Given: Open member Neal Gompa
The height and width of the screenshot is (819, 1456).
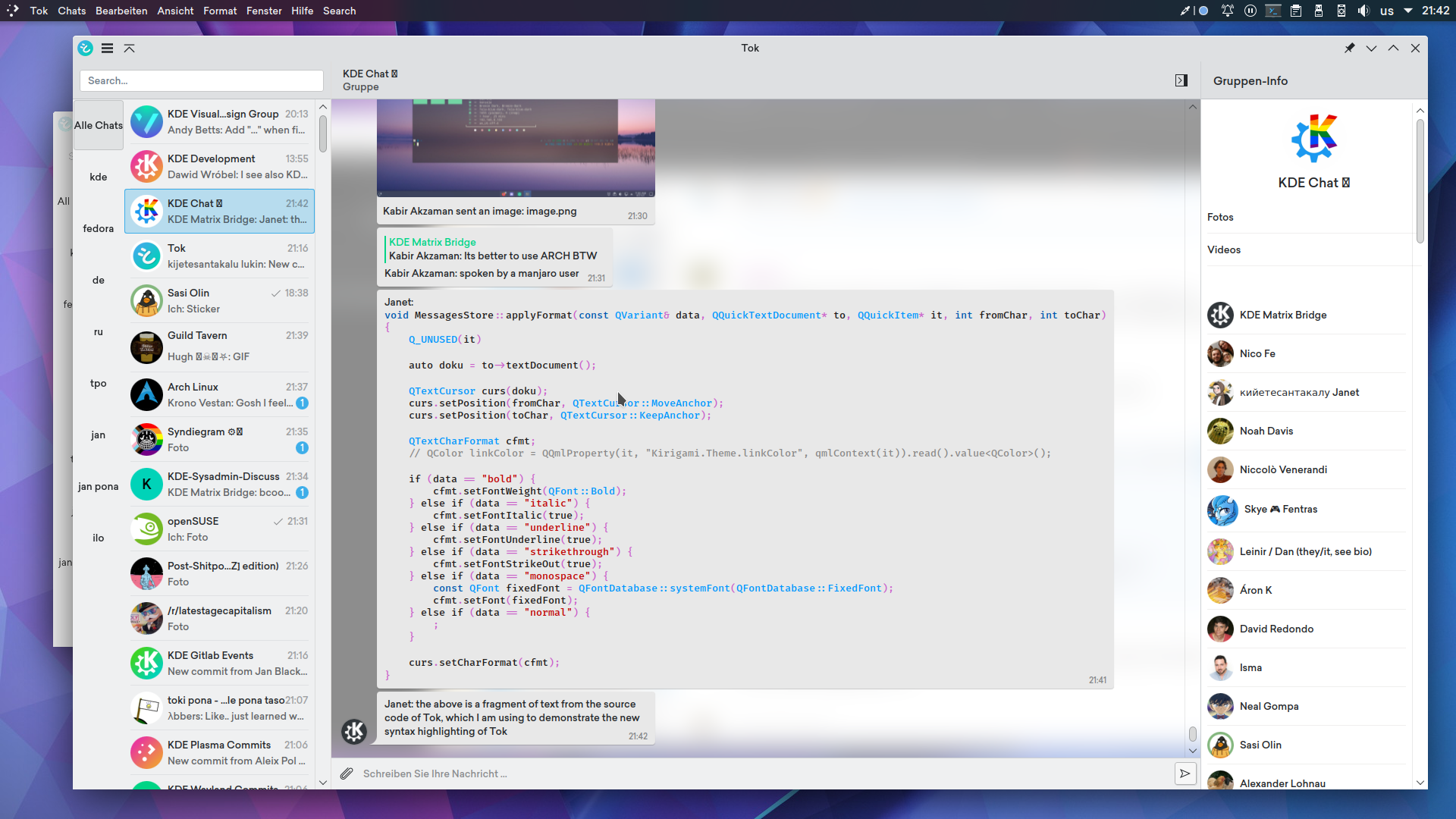Looking at the screenshot, I should [x=1306, y=706].
